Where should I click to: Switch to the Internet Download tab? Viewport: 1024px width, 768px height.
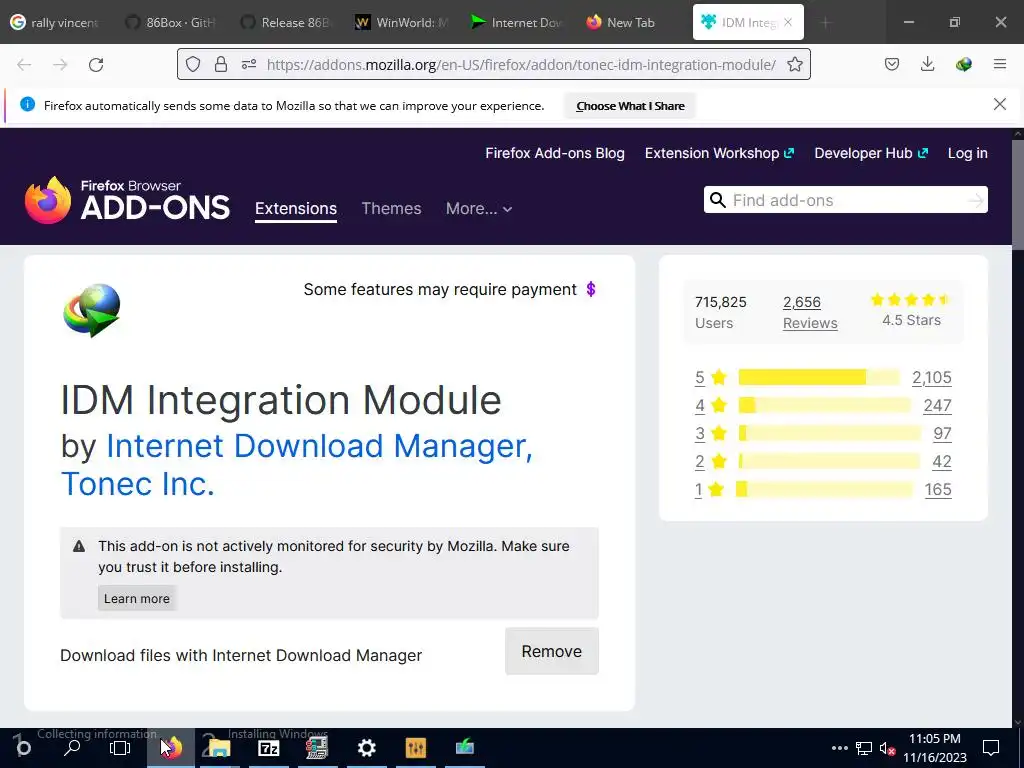tap(515, 22)
